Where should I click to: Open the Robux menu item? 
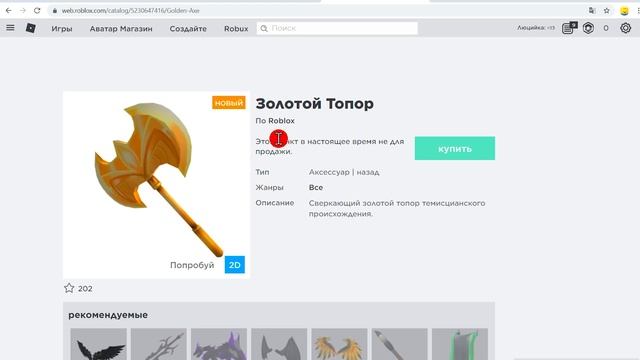point(236,29)
